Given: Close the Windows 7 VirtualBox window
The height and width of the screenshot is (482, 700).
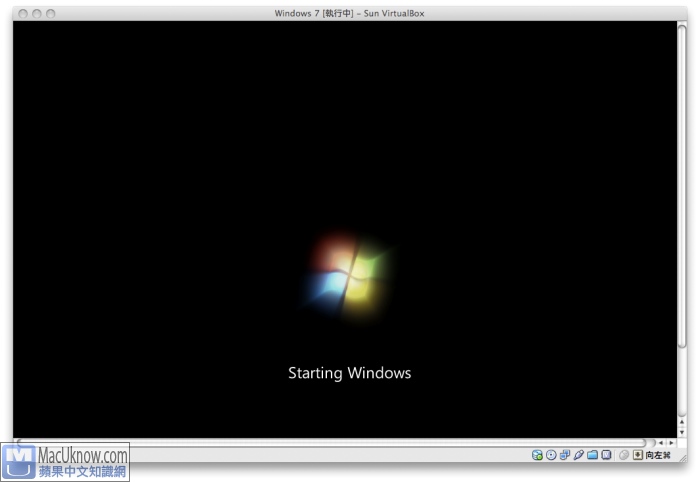Looking at the screenshot, I should coord(23,13).
